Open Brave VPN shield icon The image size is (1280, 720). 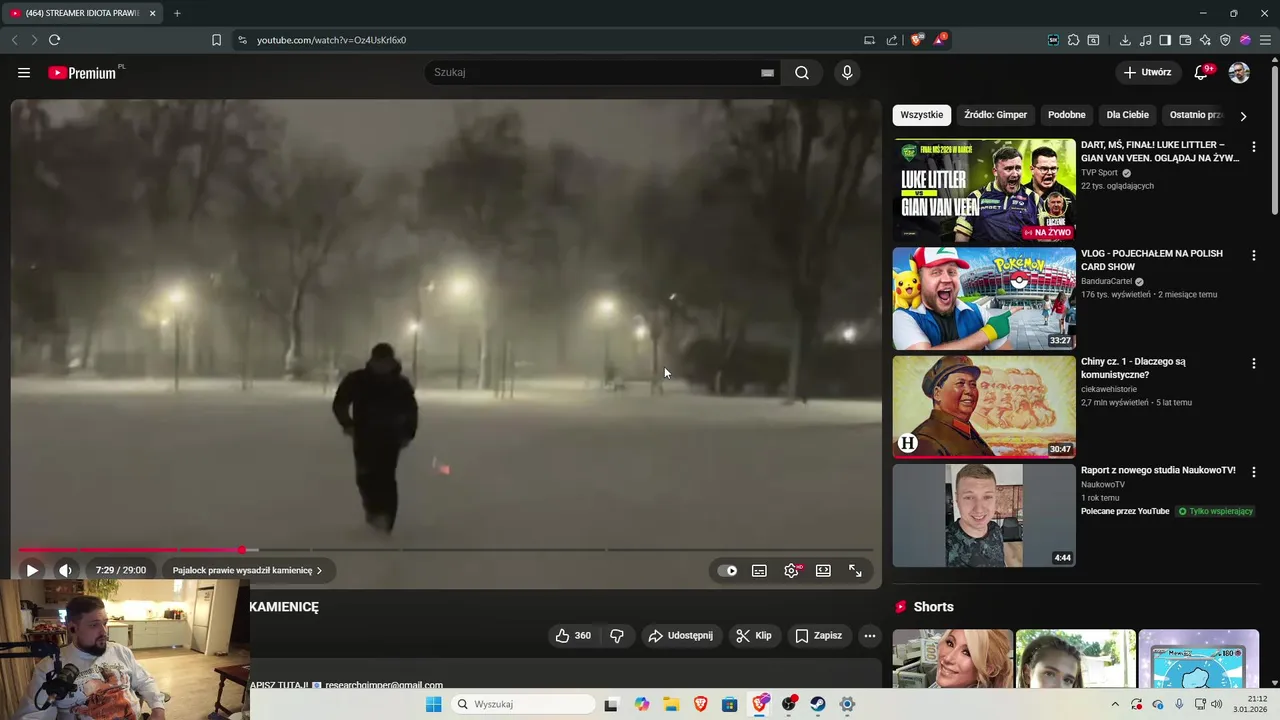pyautogui.click(x=1225, y=40)
